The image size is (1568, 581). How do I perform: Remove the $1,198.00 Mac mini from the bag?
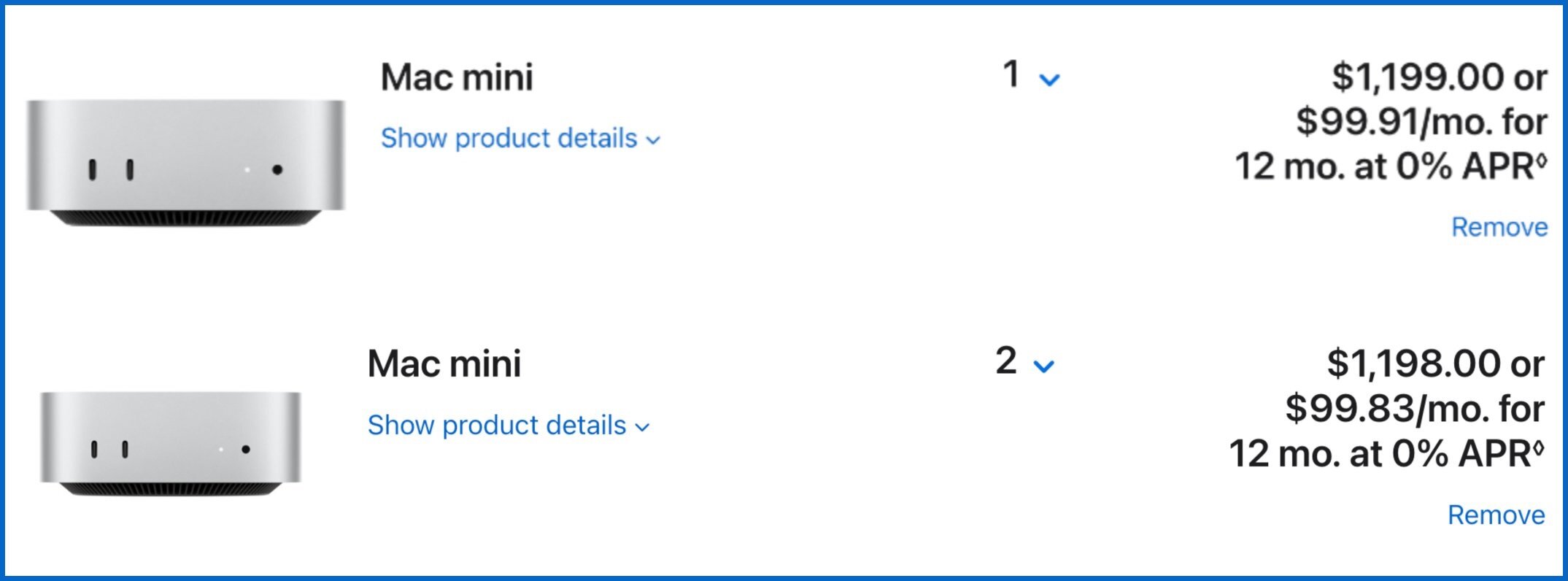1496,515
